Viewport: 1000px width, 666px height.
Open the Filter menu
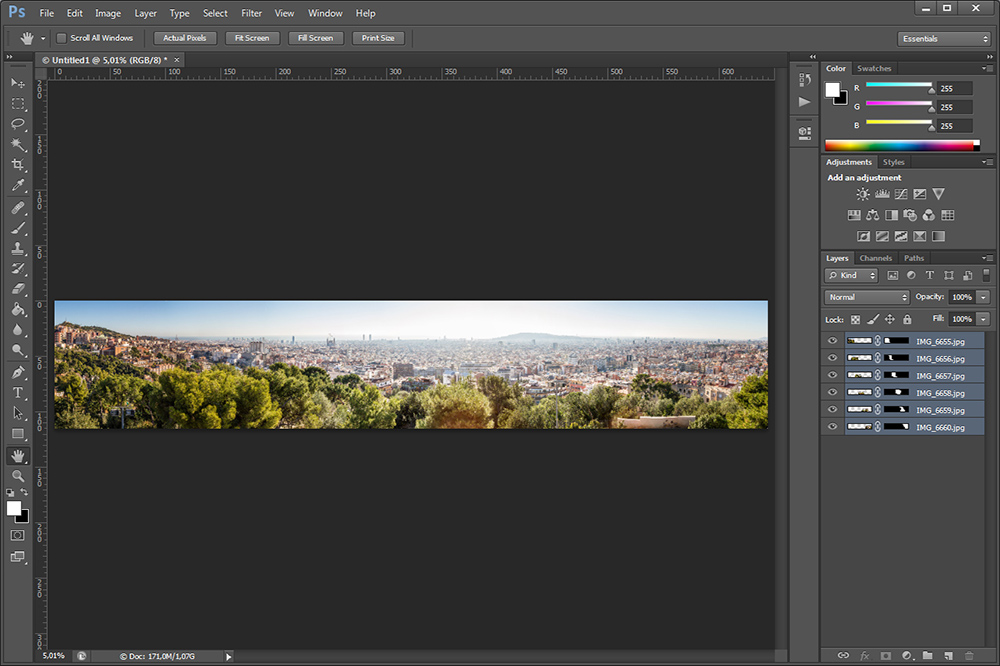251,13
